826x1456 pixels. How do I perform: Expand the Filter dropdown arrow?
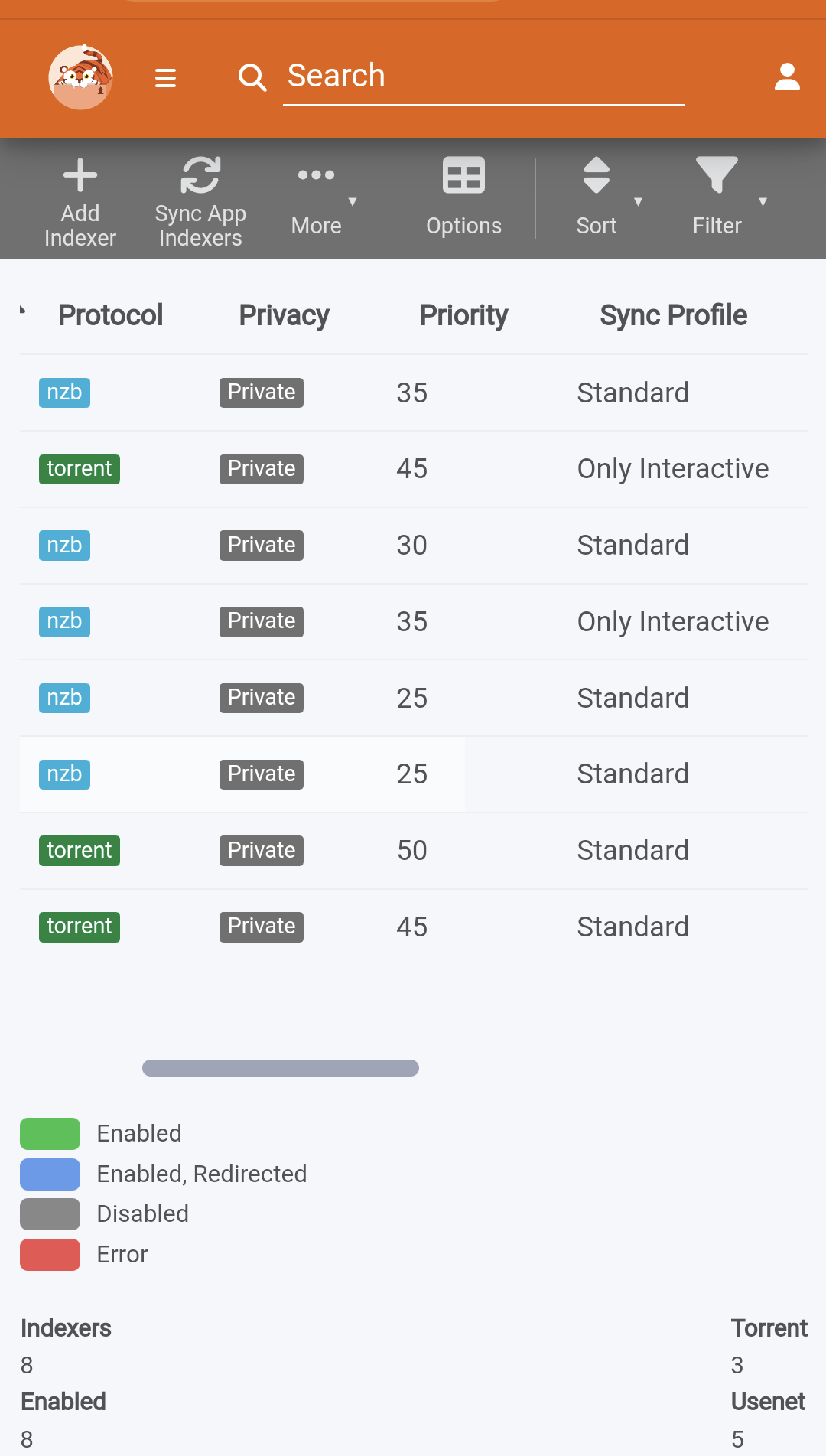click(x=764, y=204)
